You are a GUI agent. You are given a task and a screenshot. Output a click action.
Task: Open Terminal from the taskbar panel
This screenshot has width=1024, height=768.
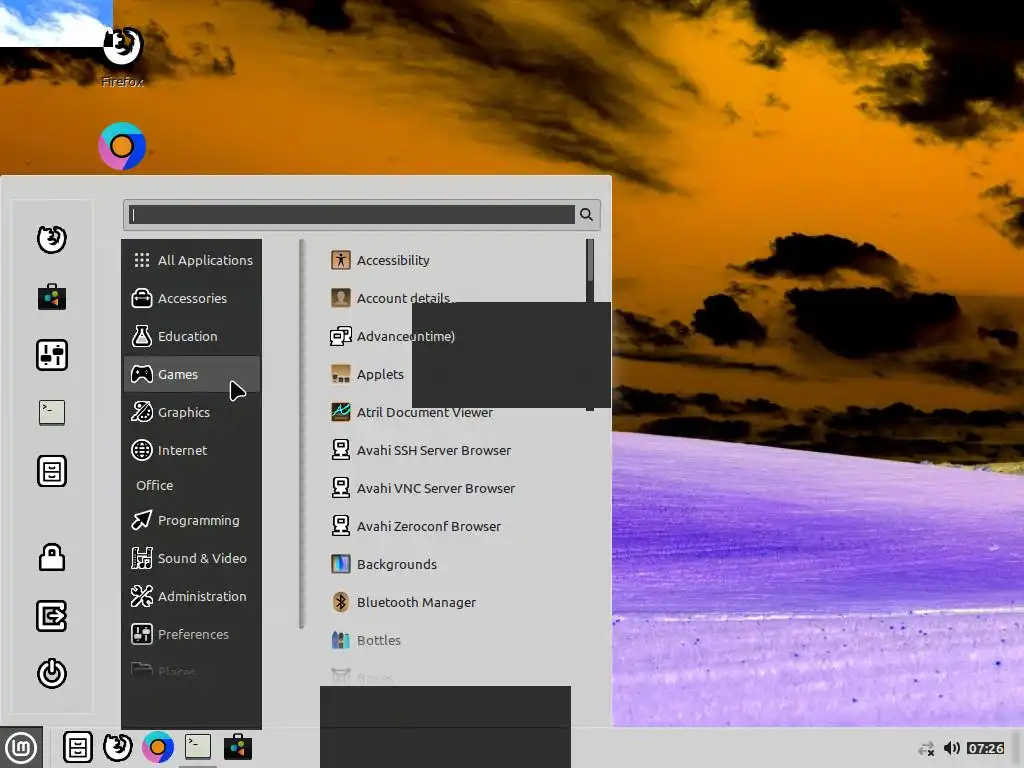click(x=198, y=746)
